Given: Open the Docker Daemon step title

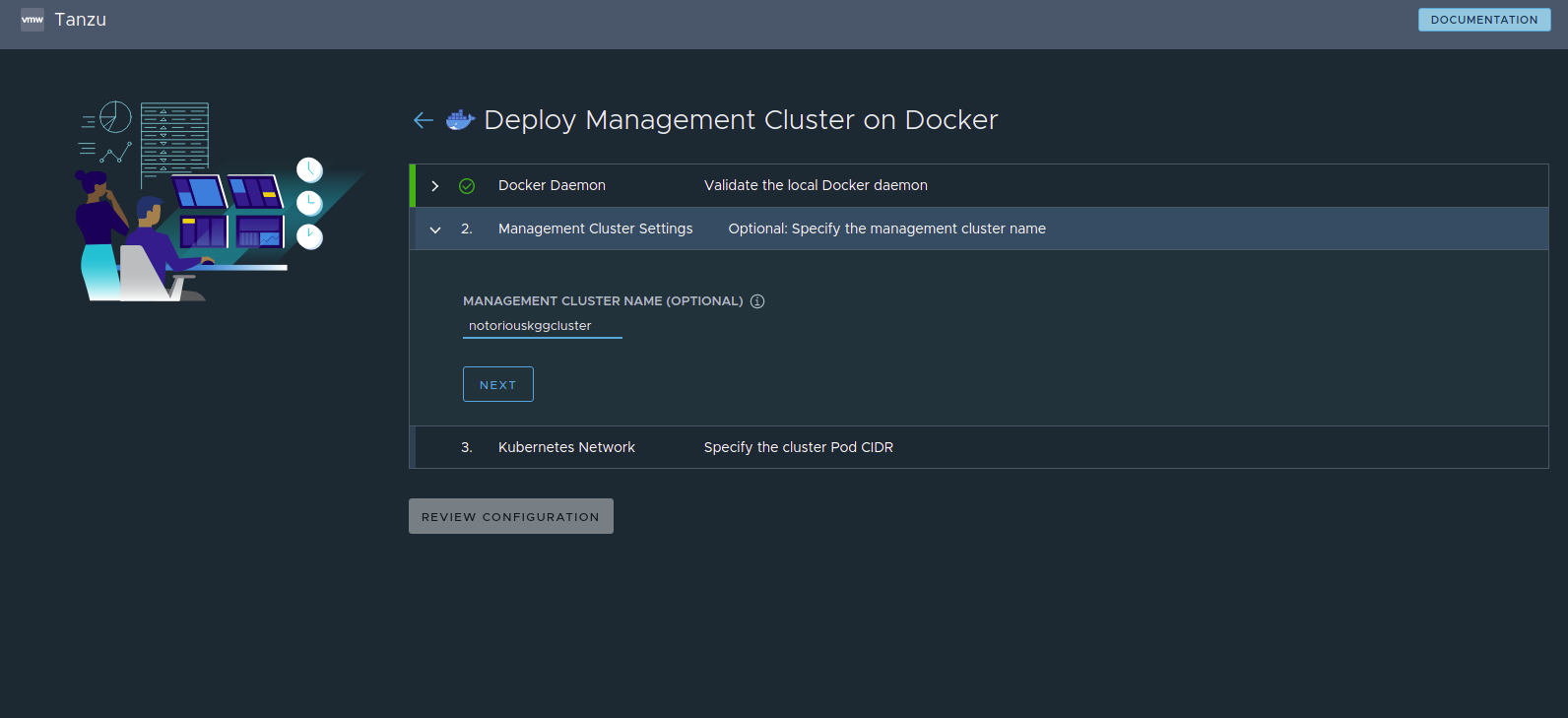Looking at the screenshot, I should [552, 185].
